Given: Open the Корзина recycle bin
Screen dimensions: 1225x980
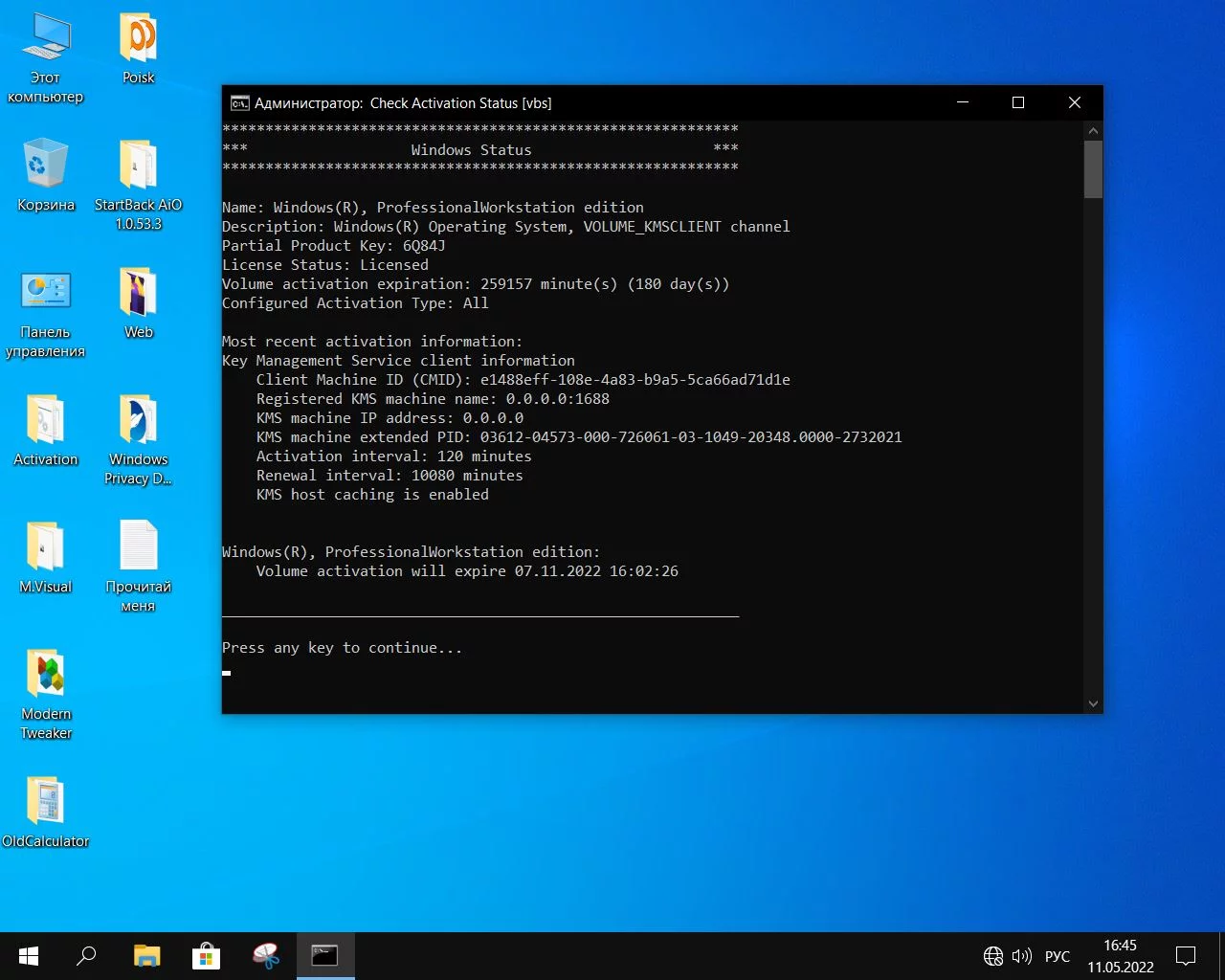Looking at the screenshot, I should (45, 167).
